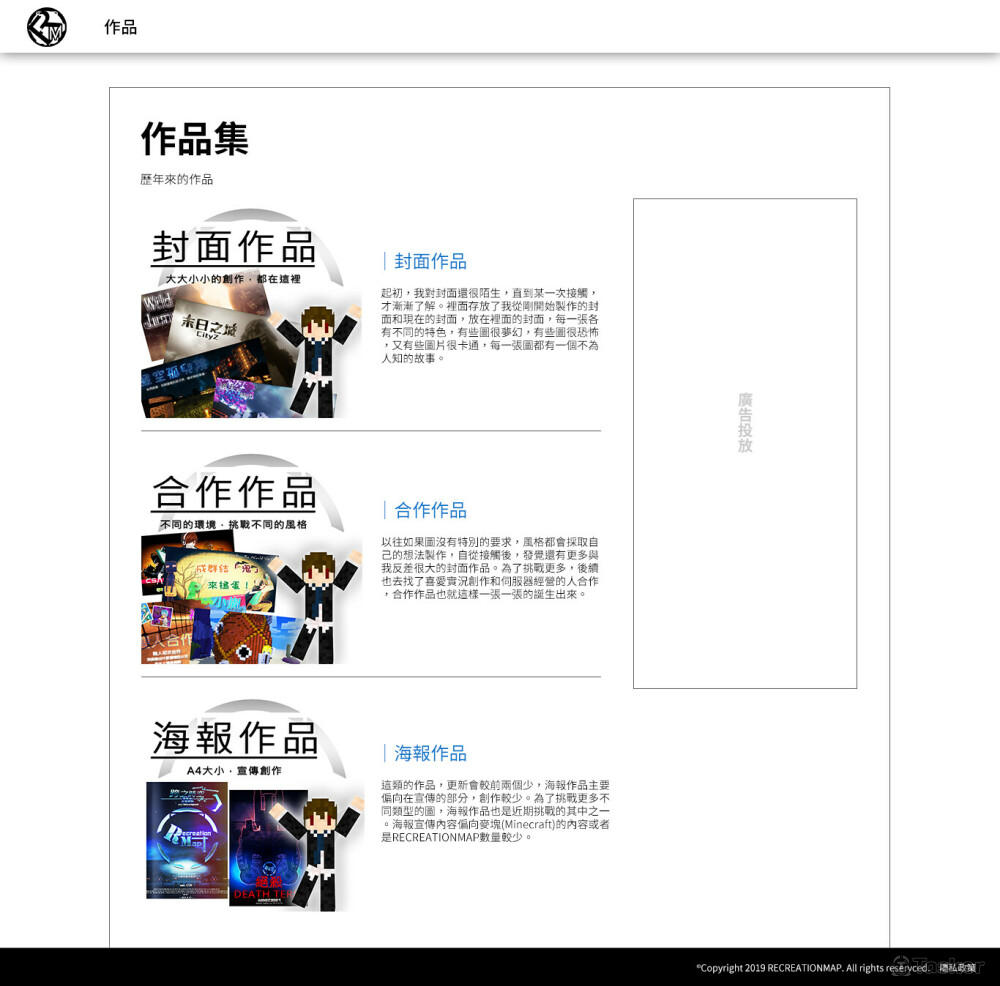Click the 歷年來的作品 subtitle text
This screenshot has height=986, width=1000.
tap(176, 180)
